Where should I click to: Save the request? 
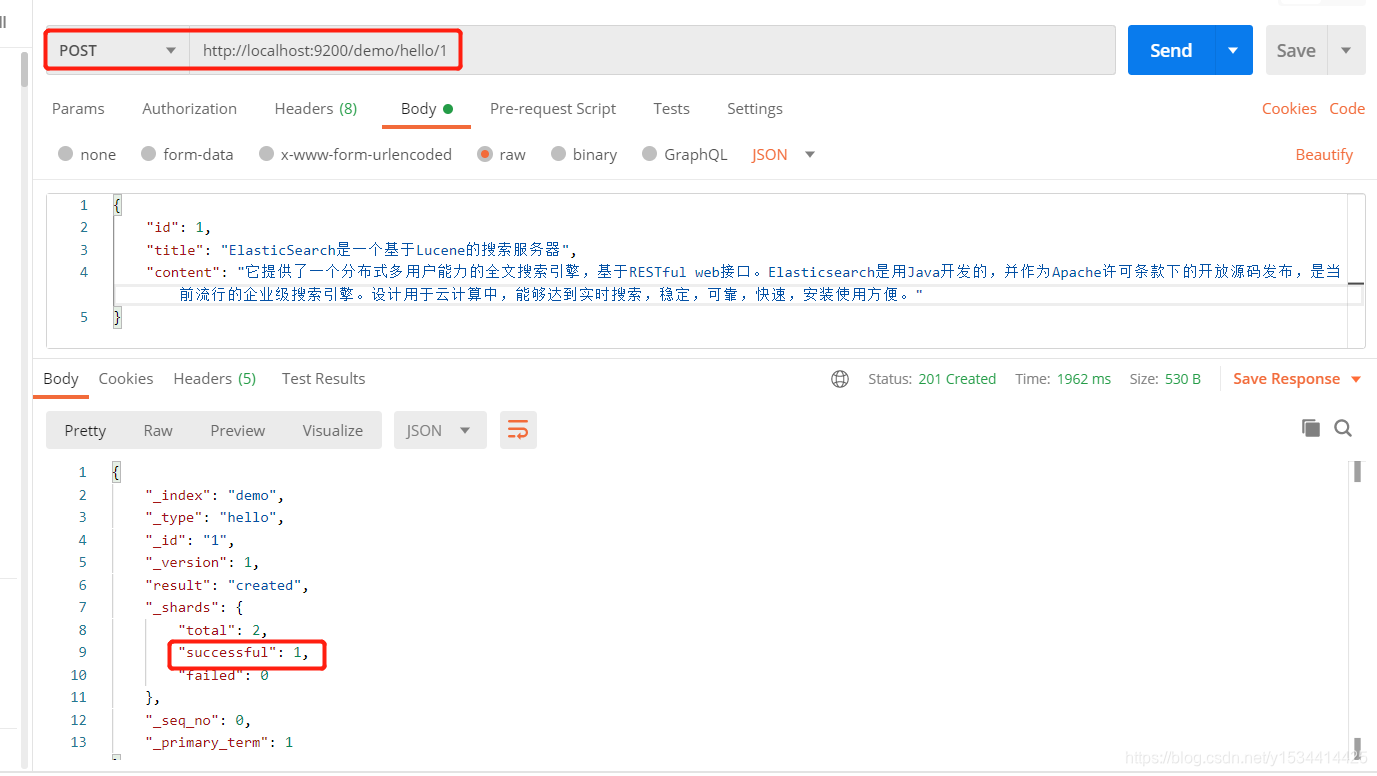click(1296, 50)
